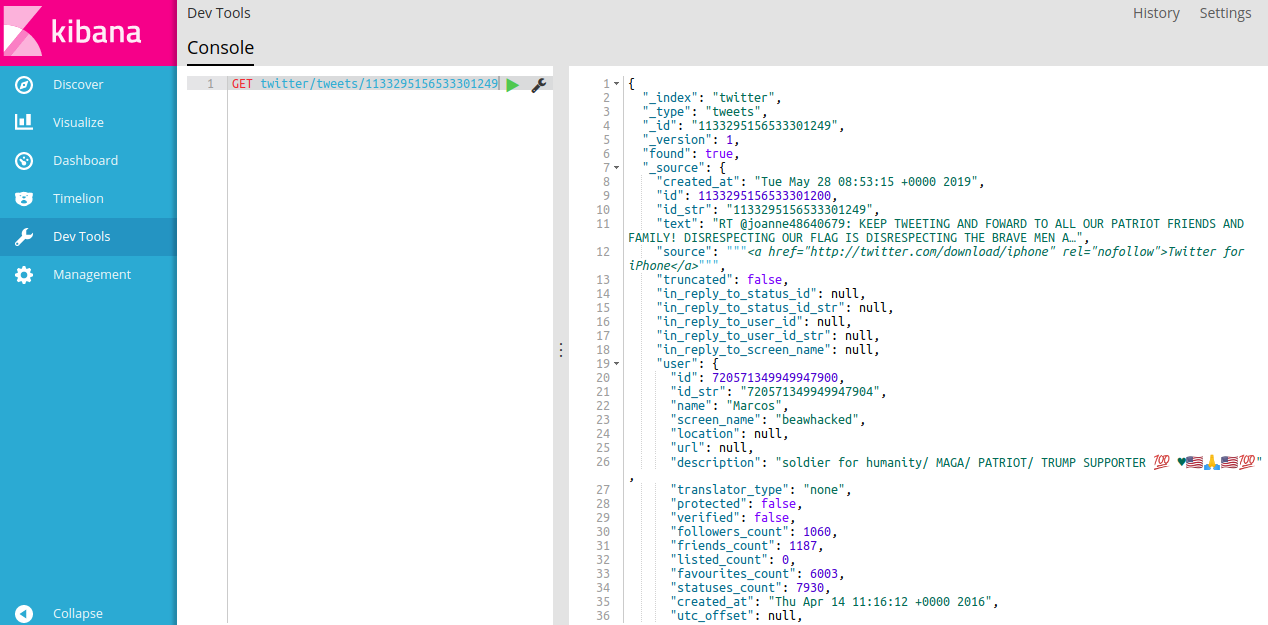Select Dev Tools in sidebar

pos(81,237)
